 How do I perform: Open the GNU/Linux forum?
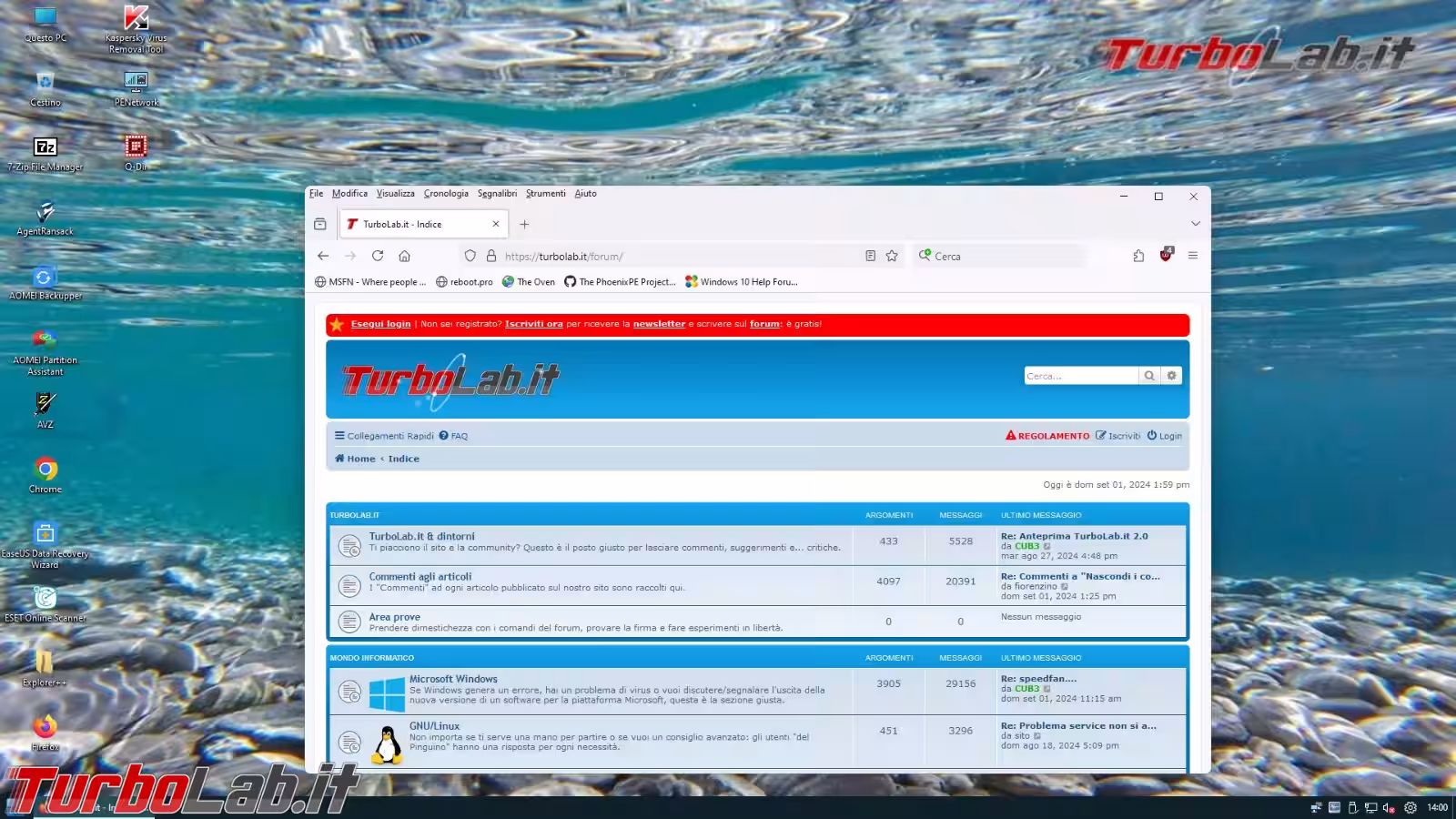pos(434,726)
